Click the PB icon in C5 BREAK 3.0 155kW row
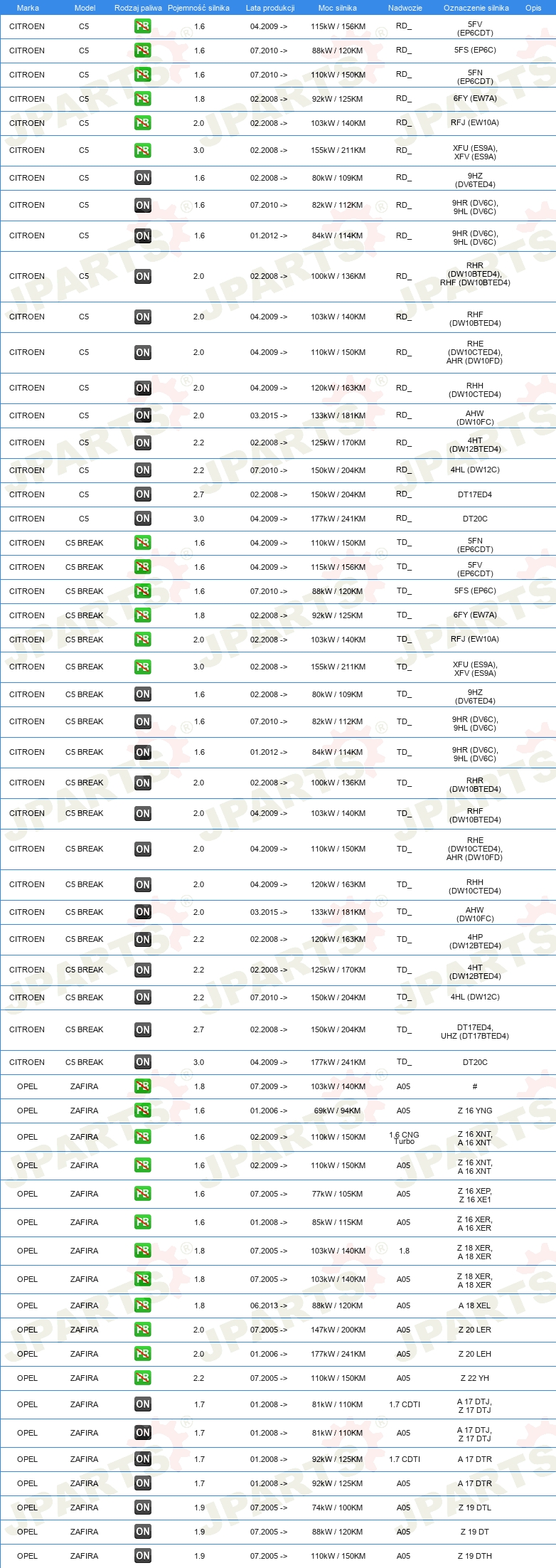This screenshot has width=556, height=1568. pos(143,667)
